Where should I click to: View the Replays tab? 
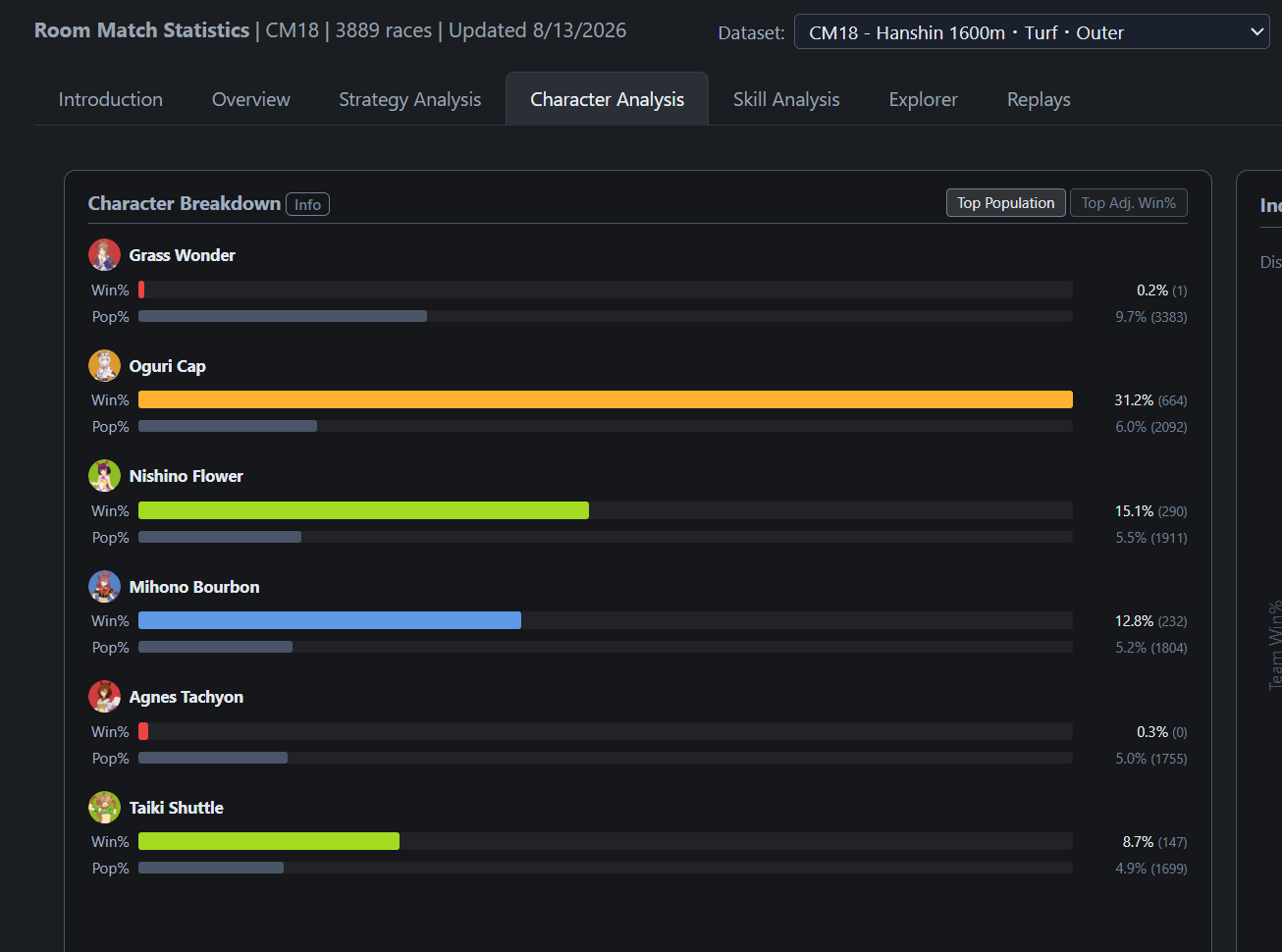click(x=1039, y=99)
